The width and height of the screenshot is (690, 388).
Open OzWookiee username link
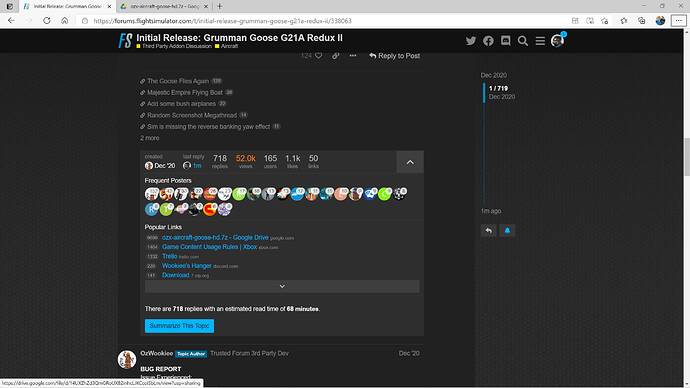tap(157, 353)
